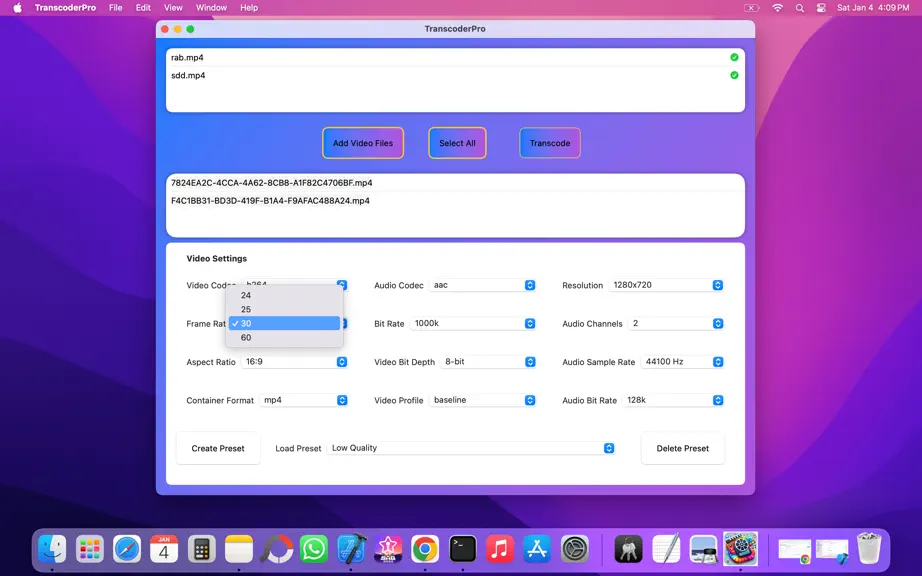The width and height of the screenshot is (922, 576).
Task: Change the Audio Channels dropdown
Action: 676,323
